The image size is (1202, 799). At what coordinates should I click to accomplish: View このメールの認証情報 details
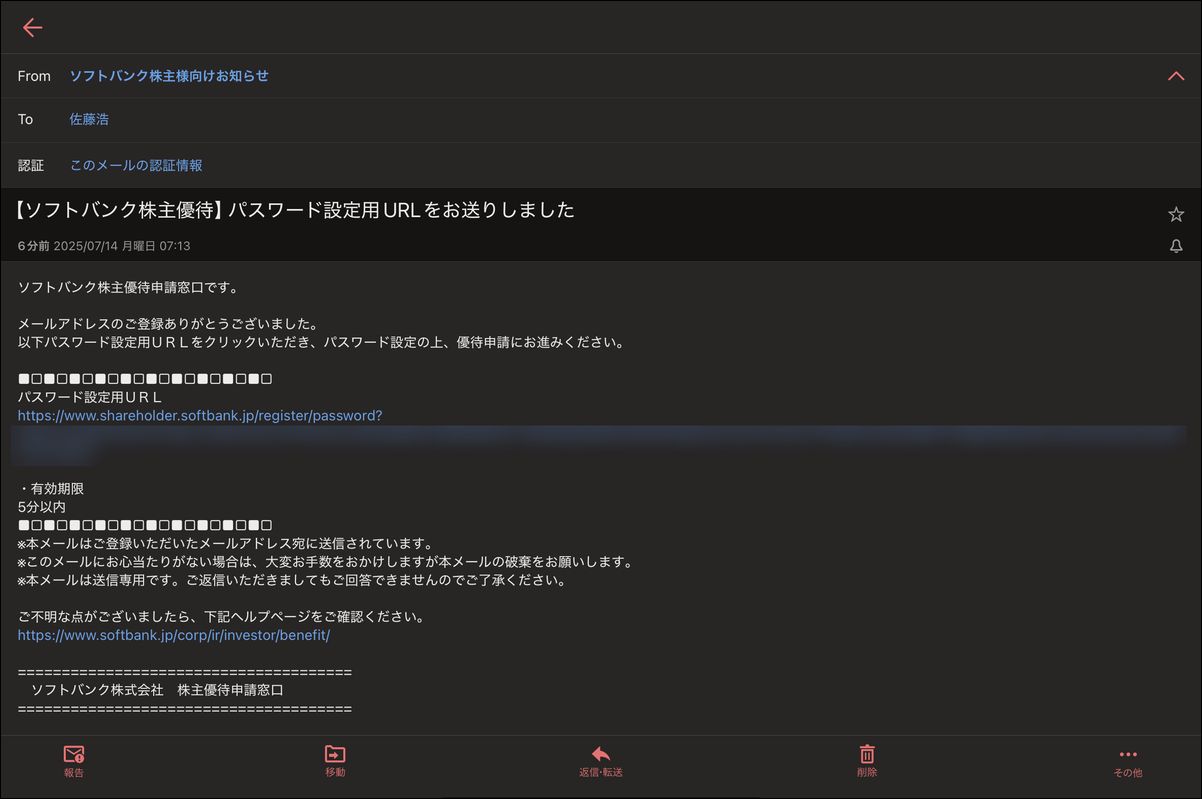click(x=136, y=165)
